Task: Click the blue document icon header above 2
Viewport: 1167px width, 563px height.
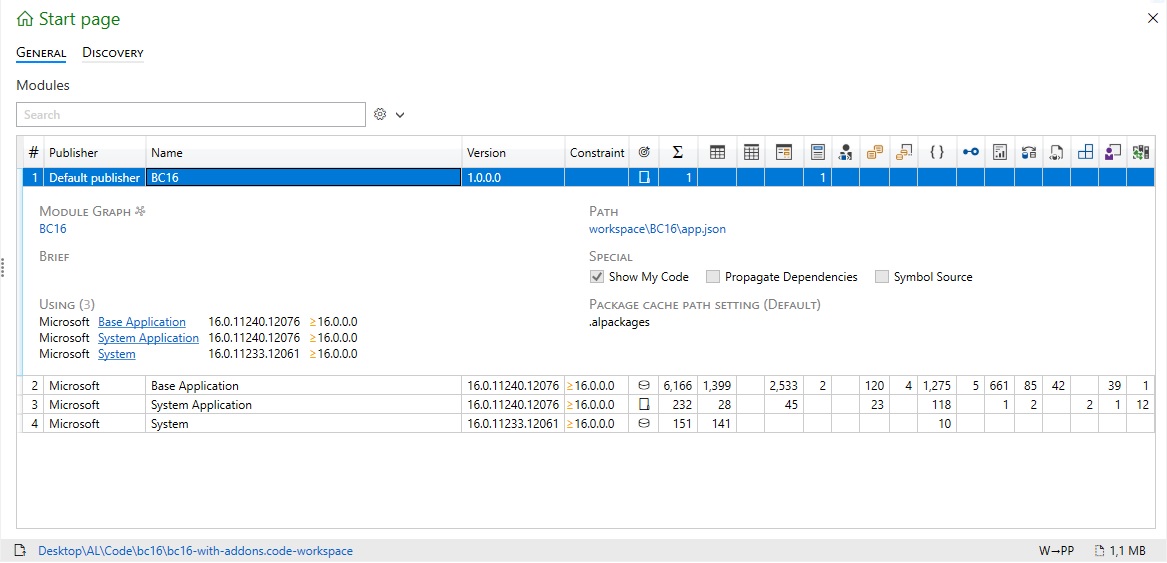Action: (817, 152)
